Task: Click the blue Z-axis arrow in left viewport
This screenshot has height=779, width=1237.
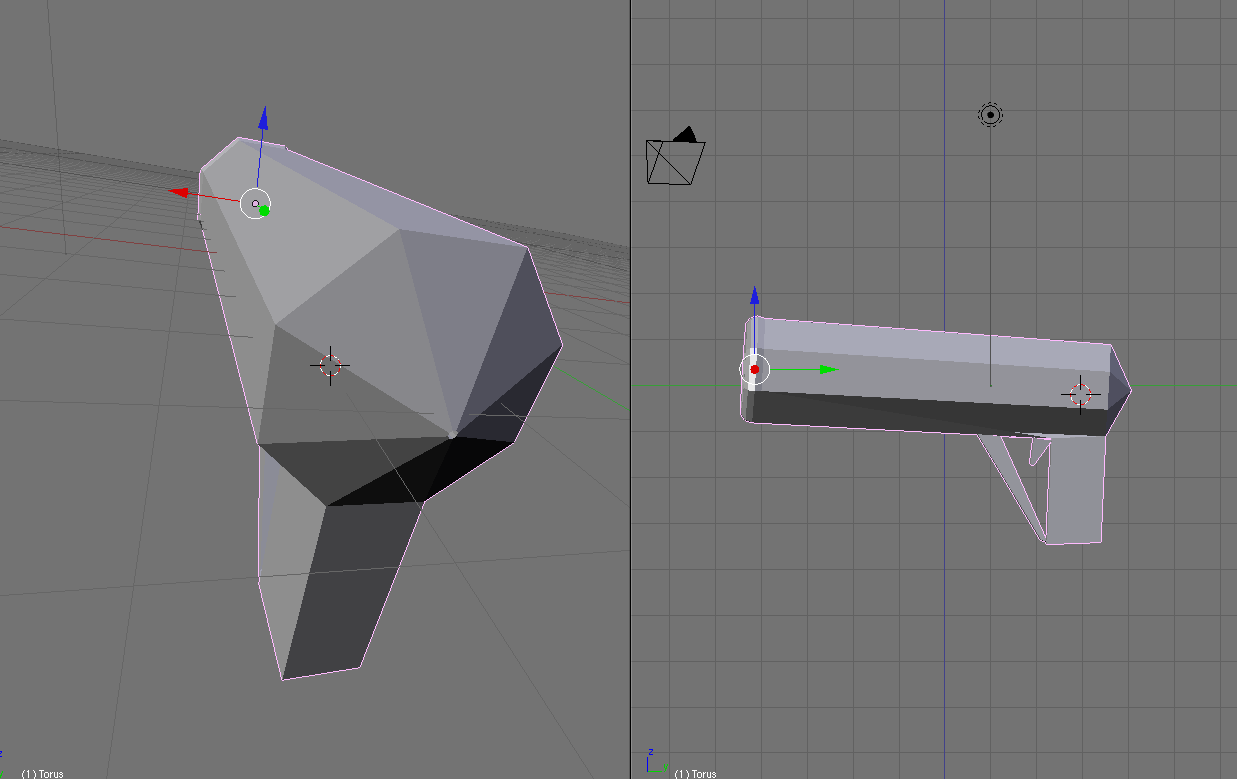Action: 263,118
